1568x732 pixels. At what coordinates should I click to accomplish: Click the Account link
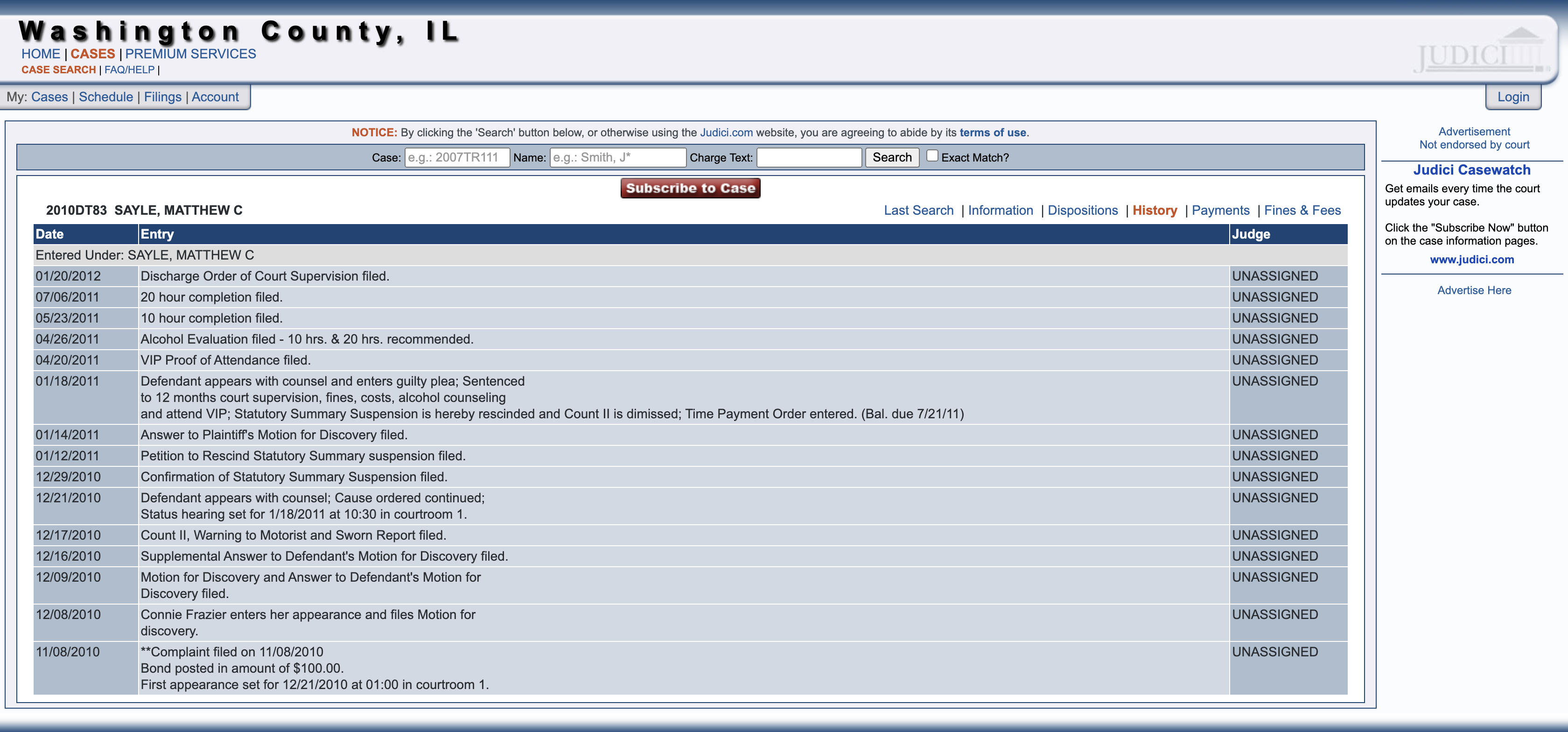point(215,96)
